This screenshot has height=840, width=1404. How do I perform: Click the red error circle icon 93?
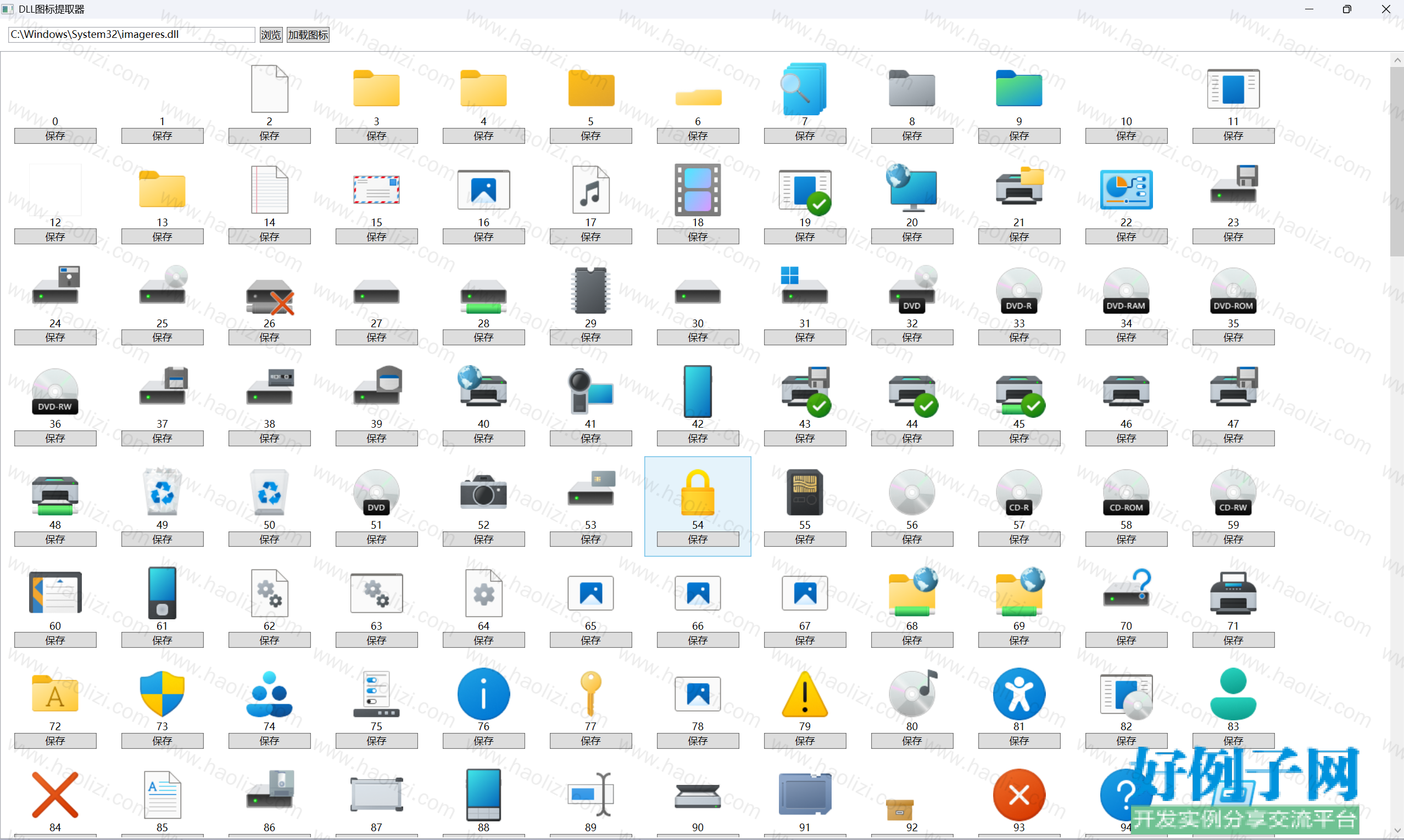(x=1019, y=795)
